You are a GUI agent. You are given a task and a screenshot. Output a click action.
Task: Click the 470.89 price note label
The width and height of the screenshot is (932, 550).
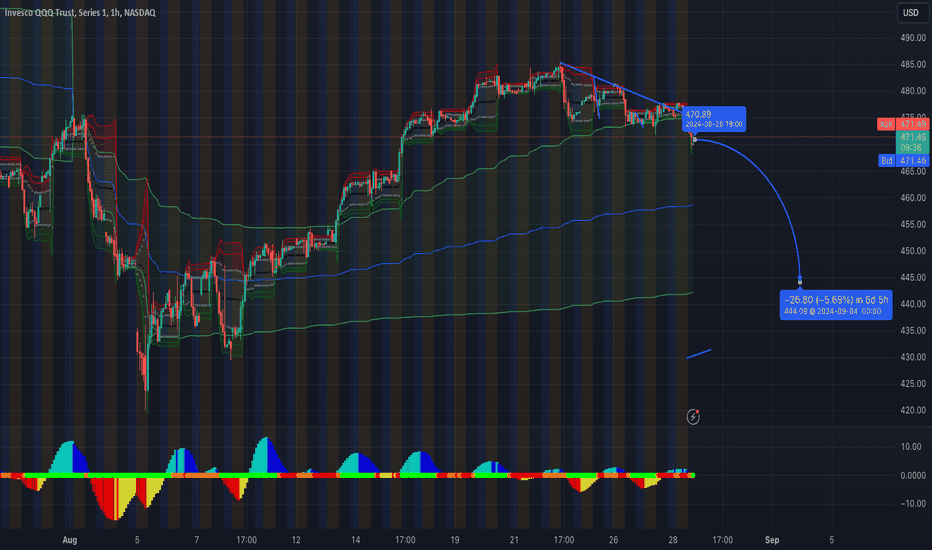pyautogui.click(x=714, y=119)
